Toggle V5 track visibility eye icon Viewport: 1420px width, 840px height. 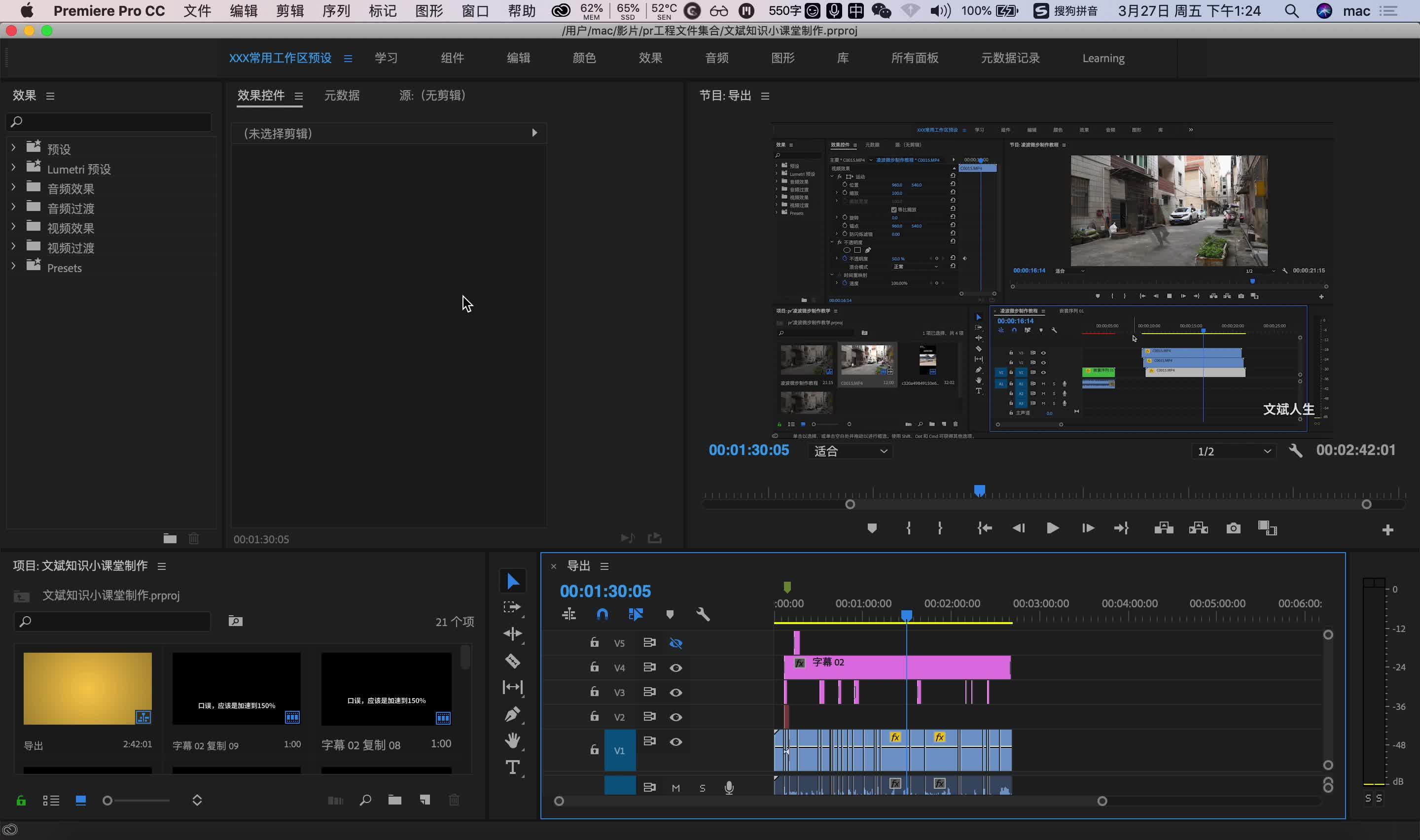[x=676, y=643]
